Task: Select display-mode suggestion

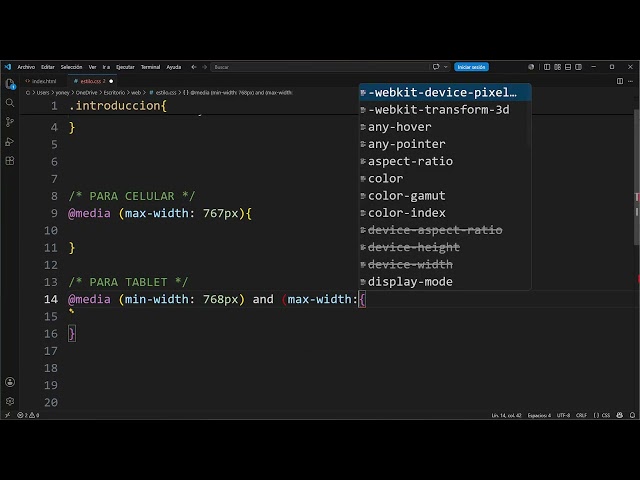Action: click(x=445, y=282)
